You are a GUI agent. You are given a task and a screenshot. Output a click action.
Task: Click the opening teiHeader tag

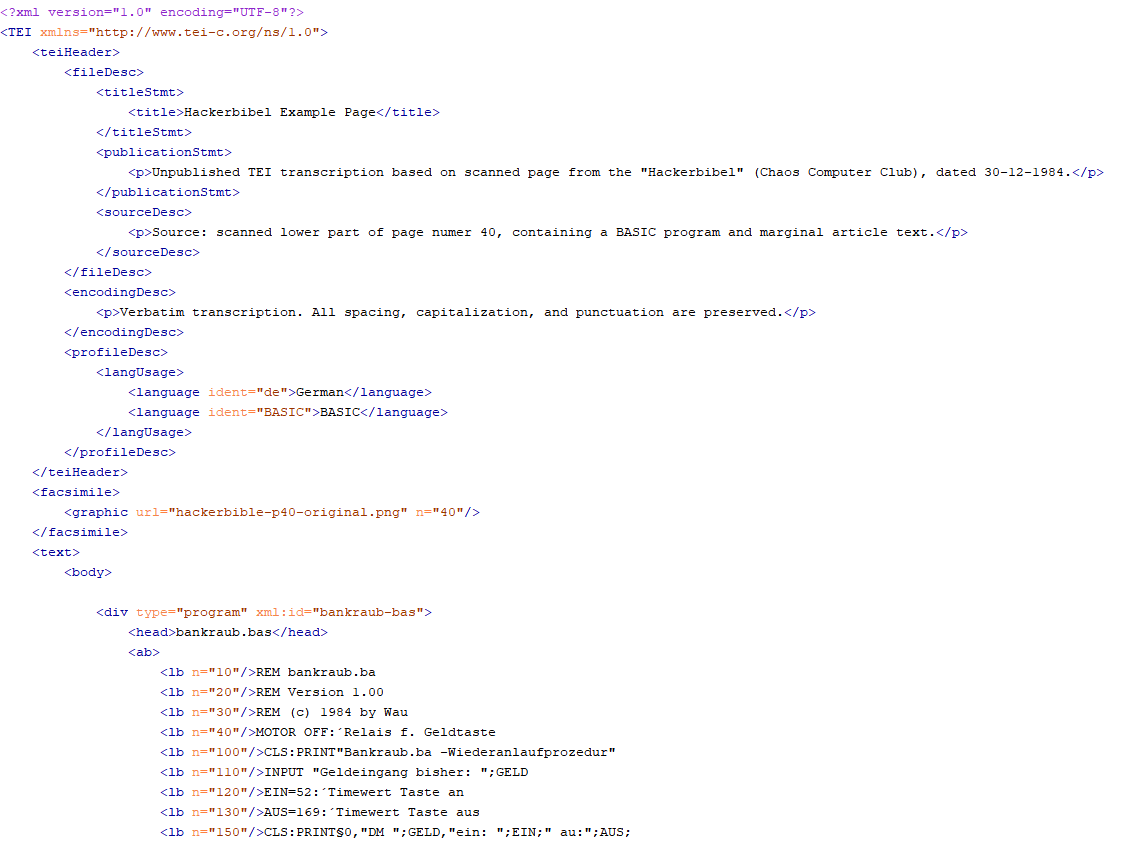pos(76,52)
